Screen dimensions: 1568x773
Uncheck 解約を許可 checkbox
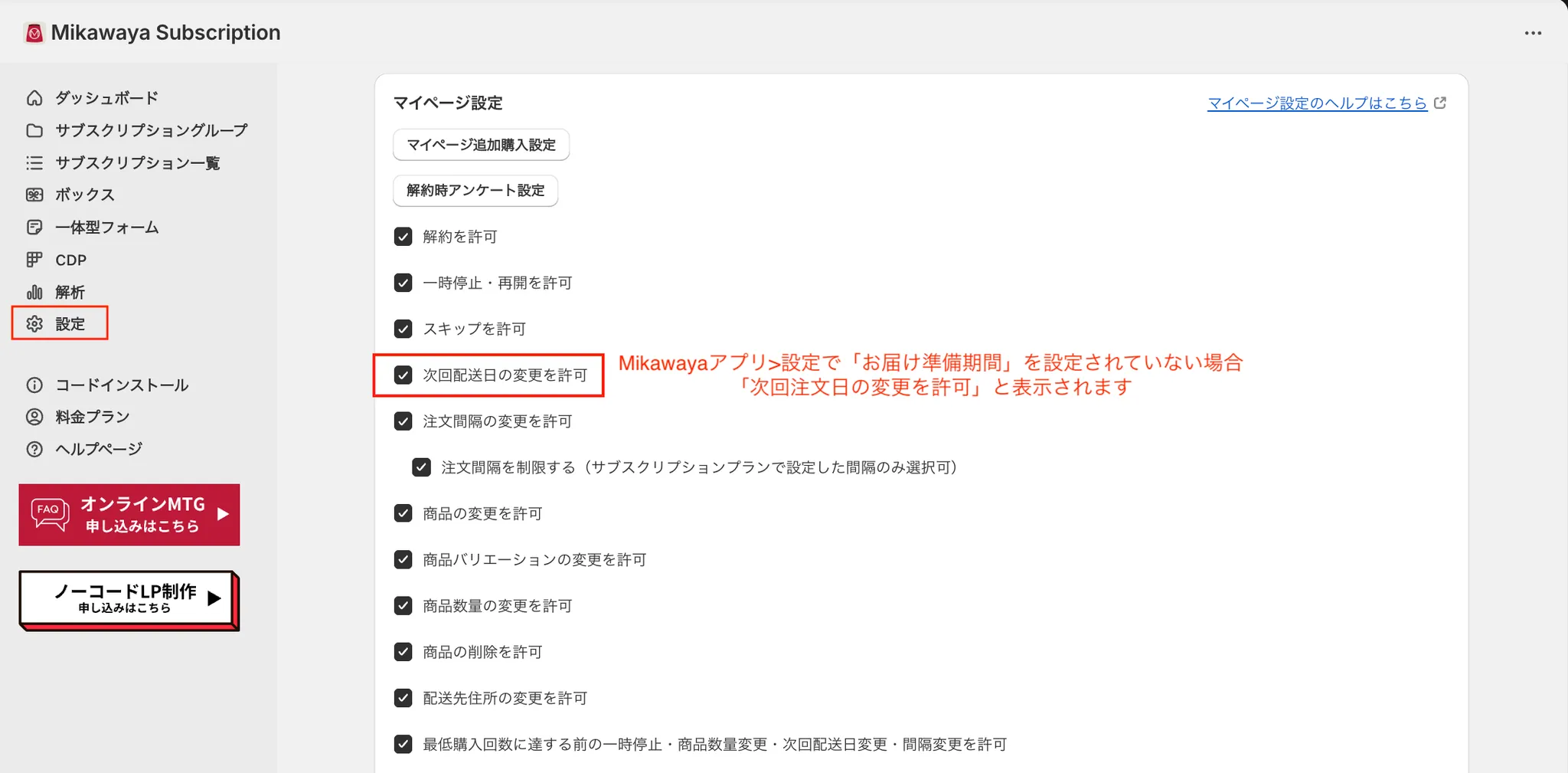[403, 237]
